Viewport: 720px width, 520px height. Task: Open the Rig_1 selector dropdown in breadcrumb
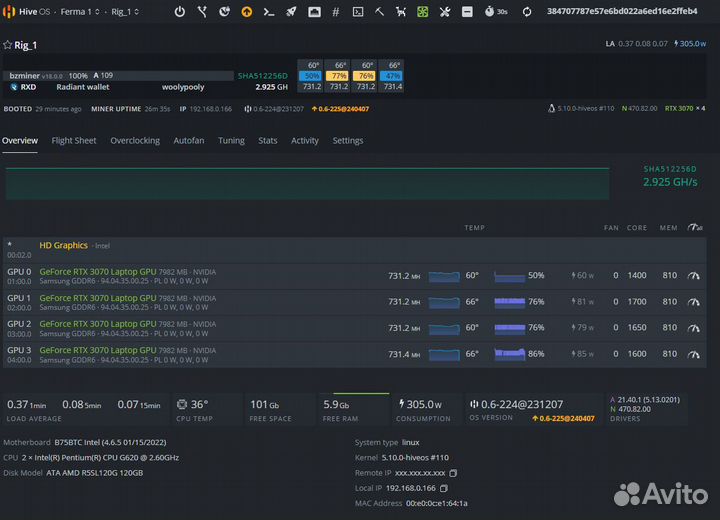coord(125,11)
